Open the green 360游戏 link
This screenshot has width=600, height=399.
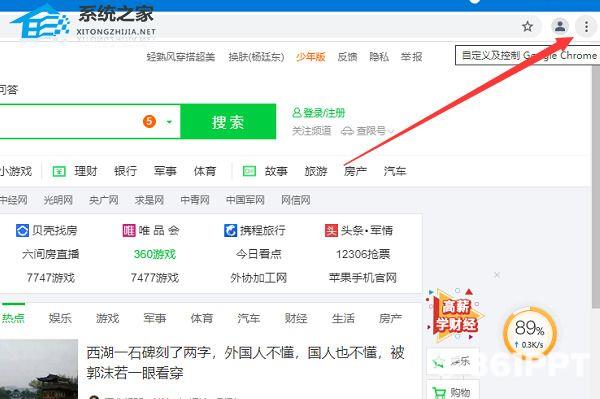[x=155, y=254]
